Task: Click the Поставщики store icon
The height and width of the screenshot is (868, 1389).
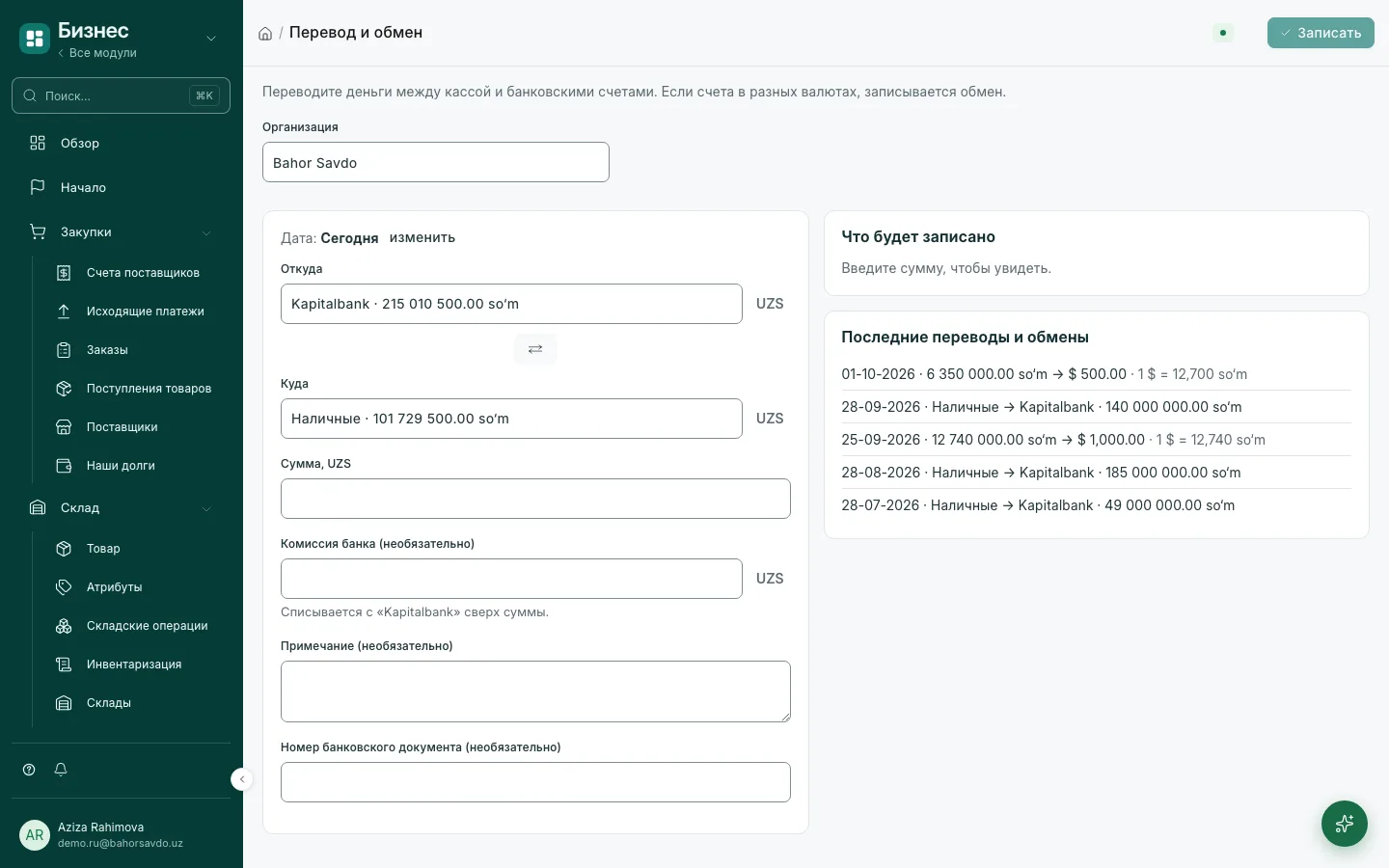Action: pyautogui.click(x=64, y=427)
